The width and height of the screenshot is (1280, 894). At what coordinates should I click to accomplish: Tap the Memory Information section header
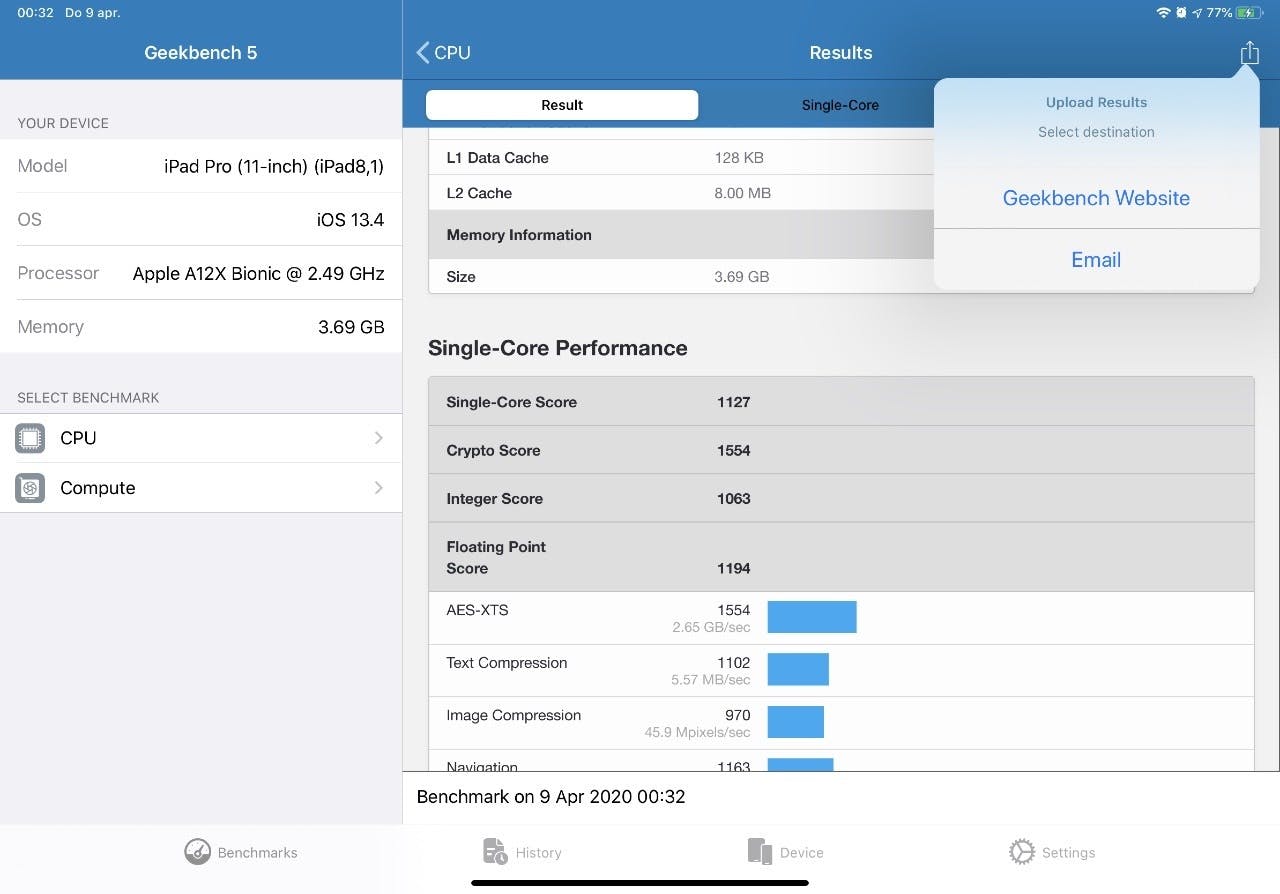click(519, 235)
